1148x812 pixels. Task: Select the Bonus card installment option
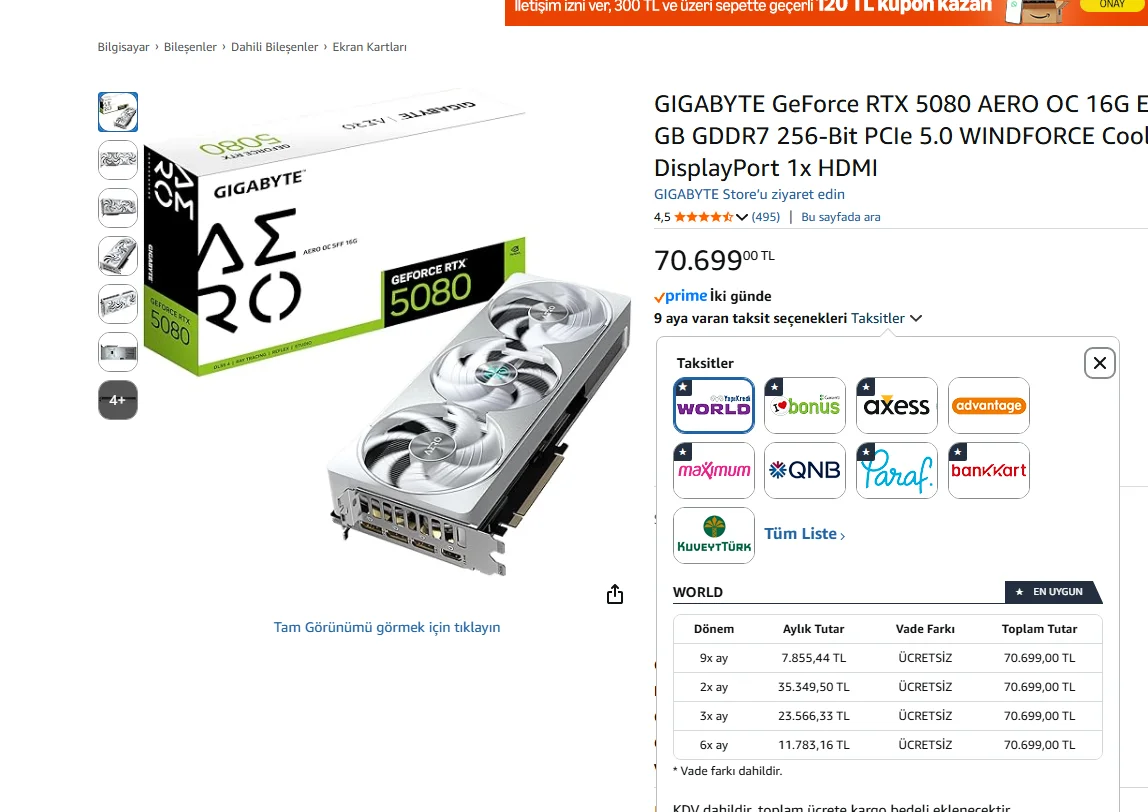click(805, 406)
